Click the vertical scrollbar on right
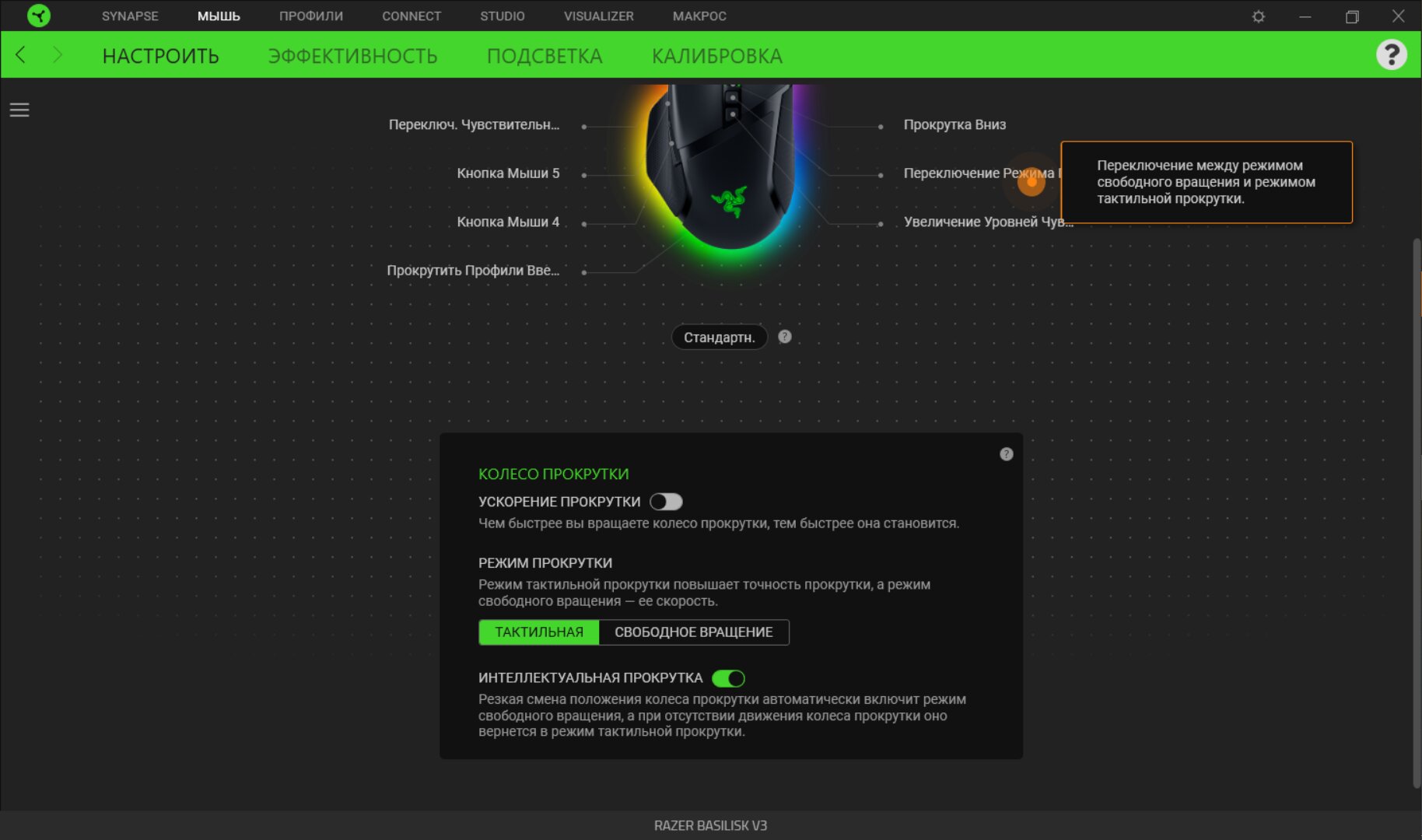The width and height of the screenshot is (1422, 840). coord(1417,513)
